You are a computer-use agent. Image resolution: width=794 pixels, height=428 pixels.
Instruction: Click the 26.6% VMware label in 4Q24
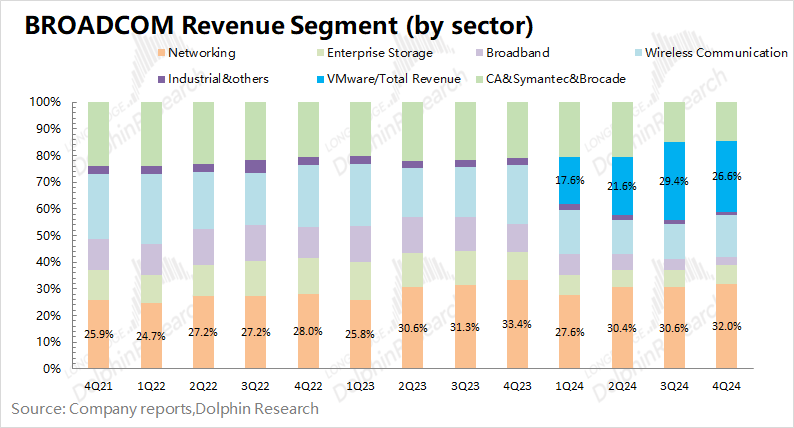[x=727, y=176]
